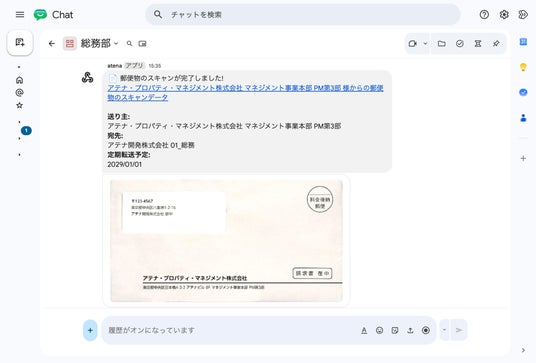This screenshot has width=536, height=363.
Task: Pin this conversation with pin icon
Action: [x=496, y=43]
